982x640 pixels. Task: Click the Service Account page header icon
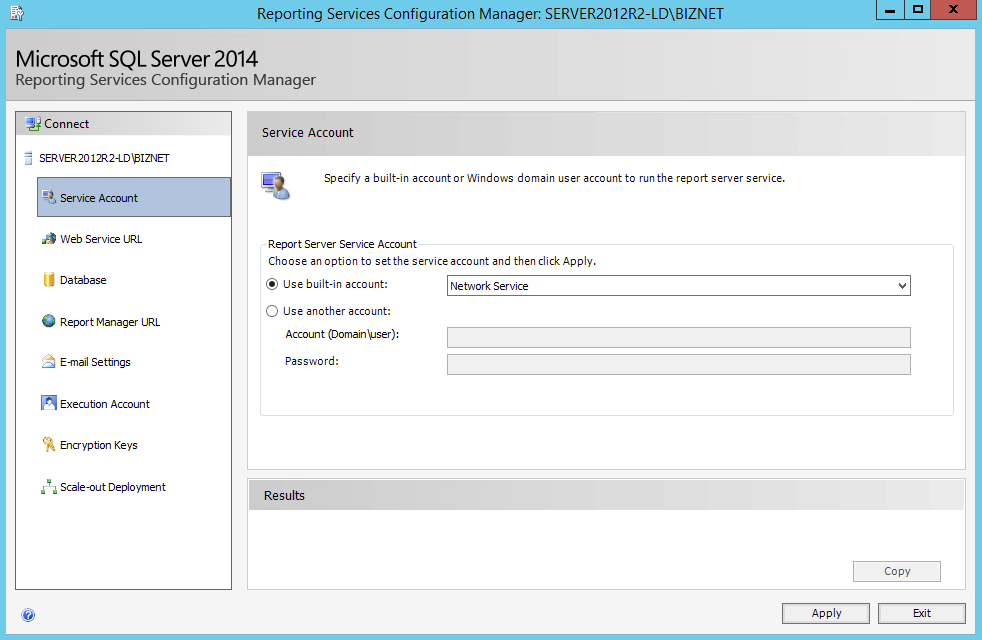[276, 186]
